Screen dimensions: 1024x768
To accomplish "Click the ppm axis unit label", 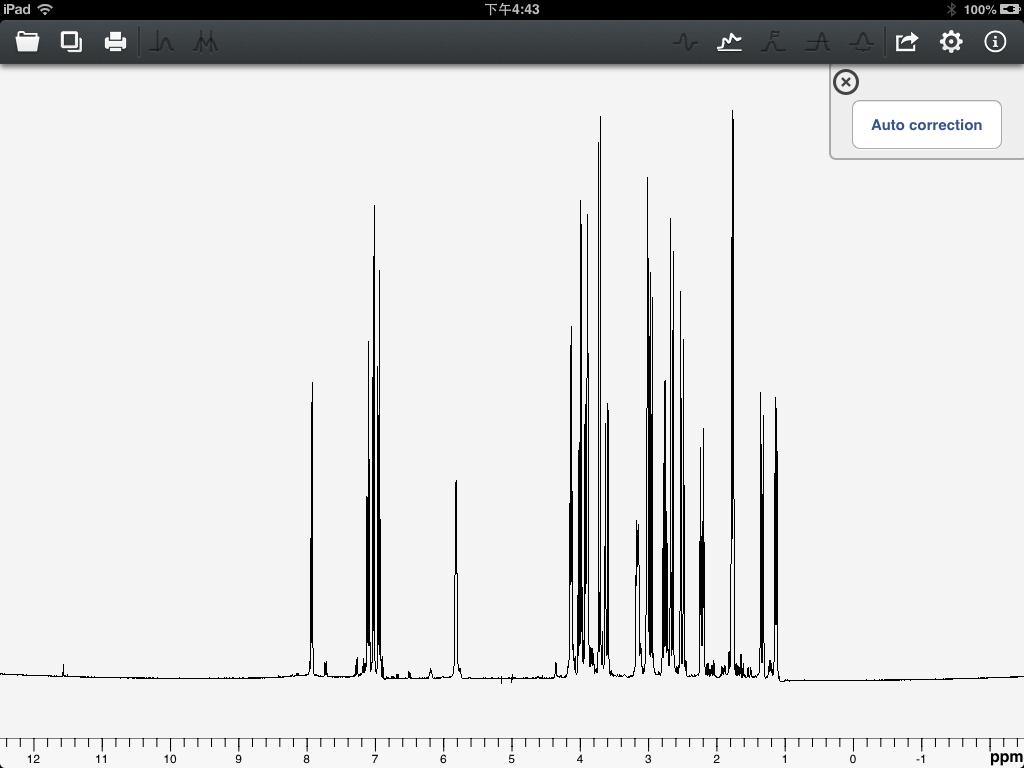I will 1006,758.
